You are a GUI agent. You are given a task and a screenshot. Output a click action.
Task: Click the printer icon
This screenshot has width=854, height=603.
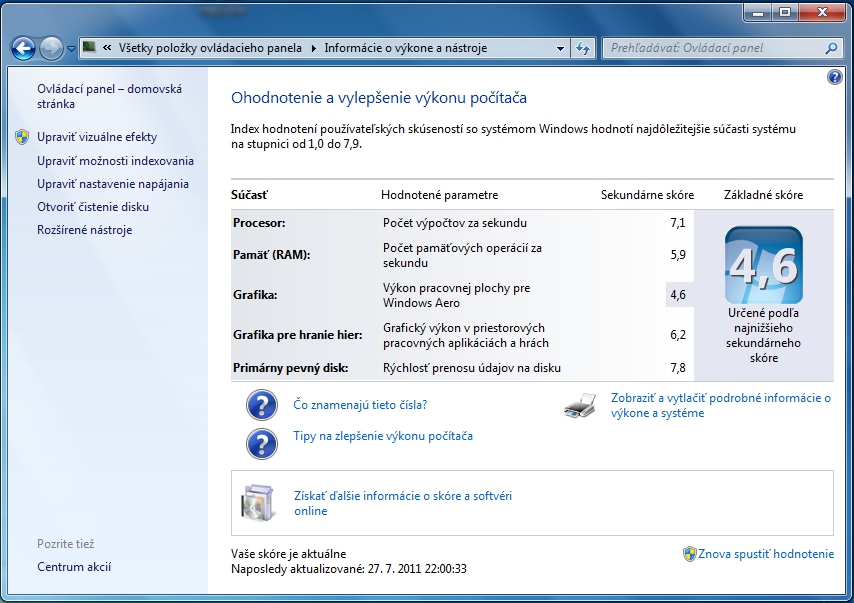click(x=580, y=405)
